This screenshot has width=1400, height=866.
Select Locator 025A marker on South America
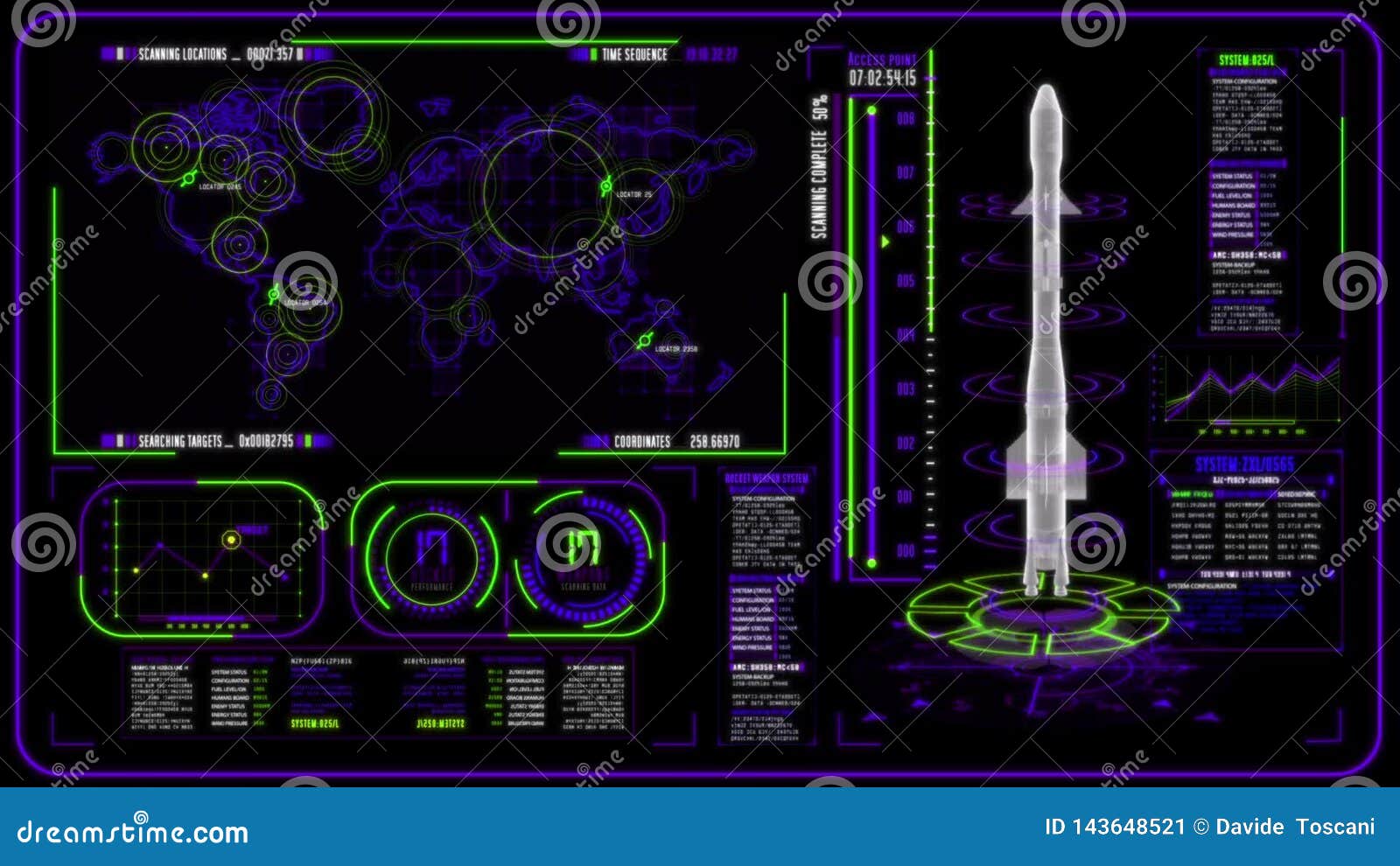pos(274,296)
